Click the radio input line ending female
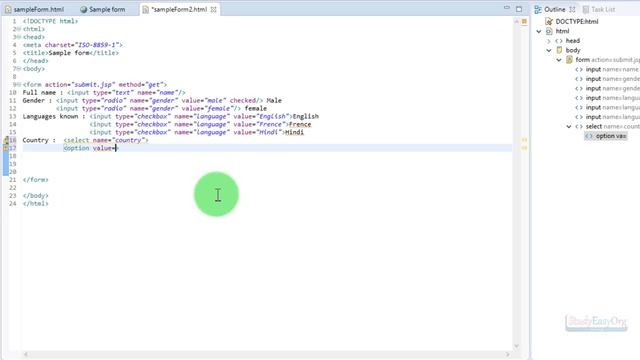This screenshot has height=360, width=640. (162, 108)
